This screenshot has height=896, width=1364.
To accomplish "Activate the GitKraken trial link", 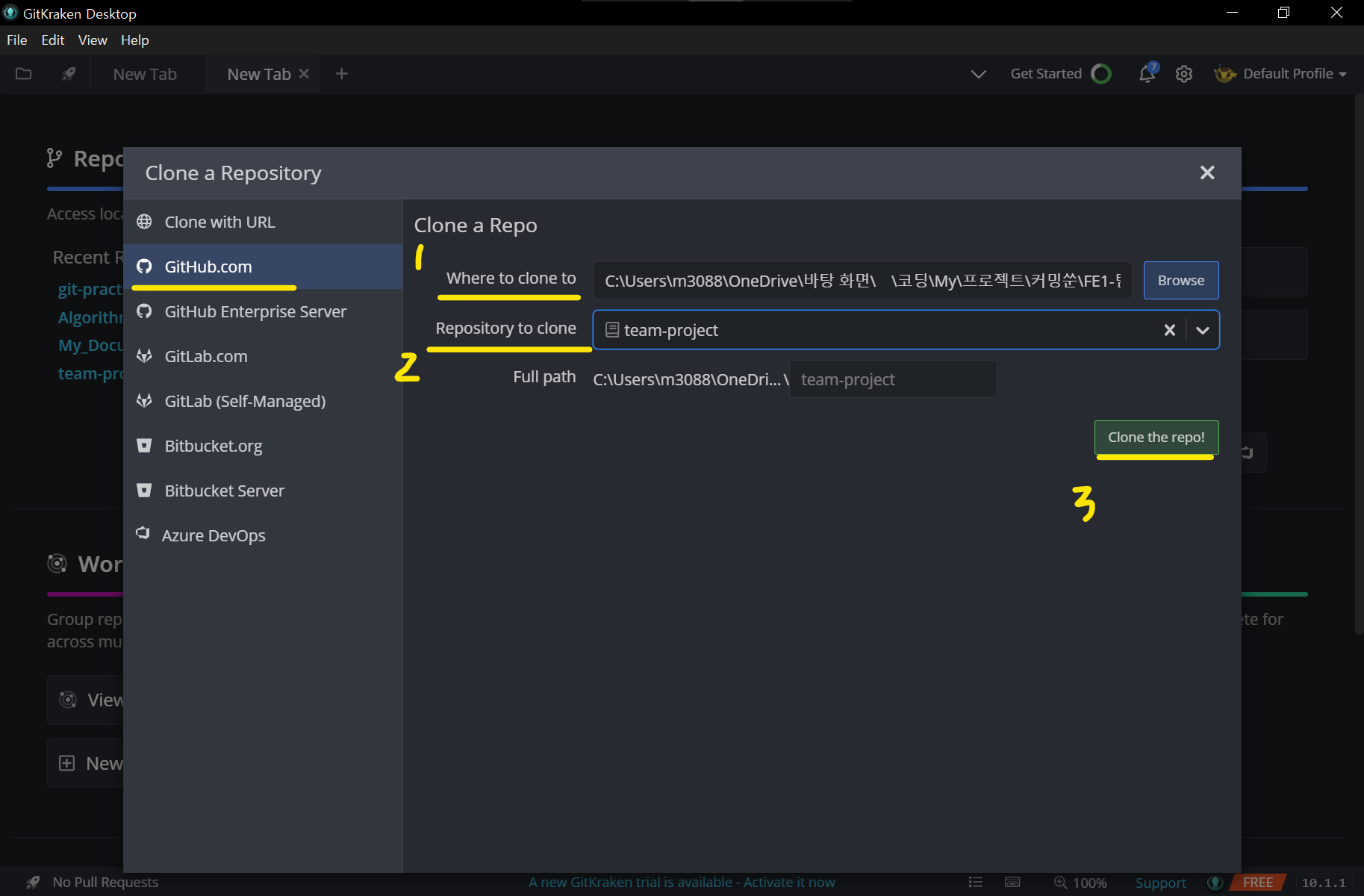I will tap(682, 883).
